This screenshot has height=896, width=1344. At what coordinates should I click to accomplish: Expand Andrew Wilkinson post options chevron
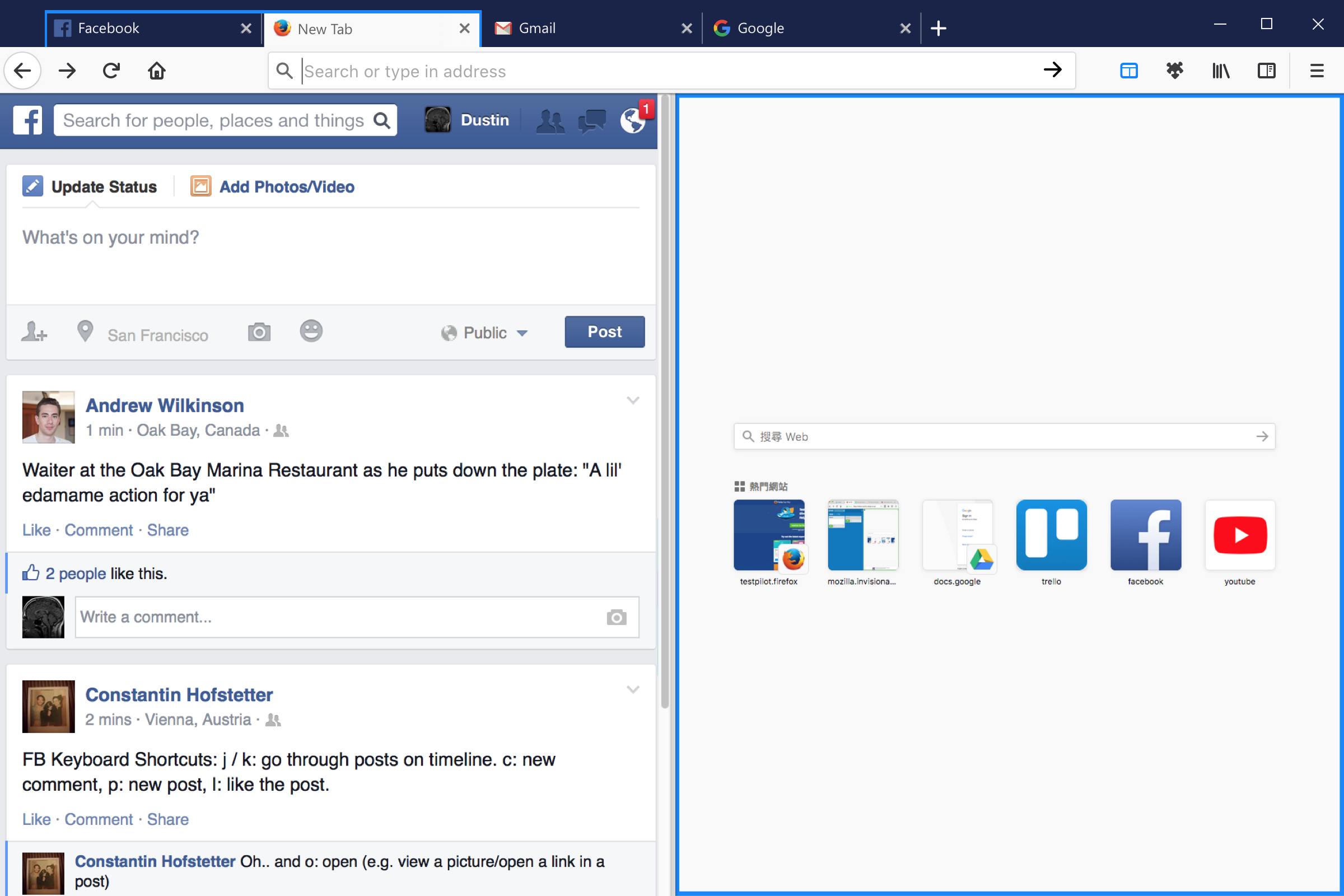pyautogui.click(x=633, y=400)
